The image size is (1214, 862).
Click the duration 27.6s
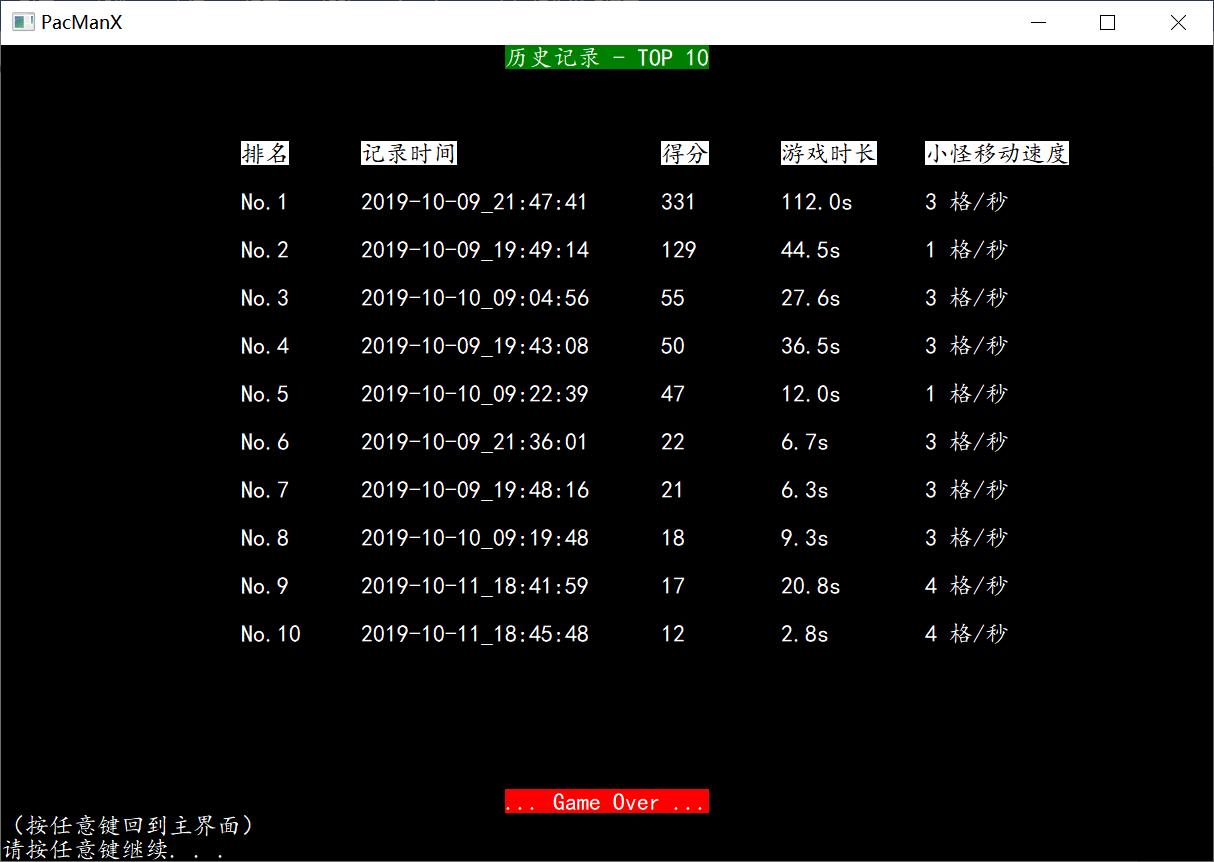811,298
